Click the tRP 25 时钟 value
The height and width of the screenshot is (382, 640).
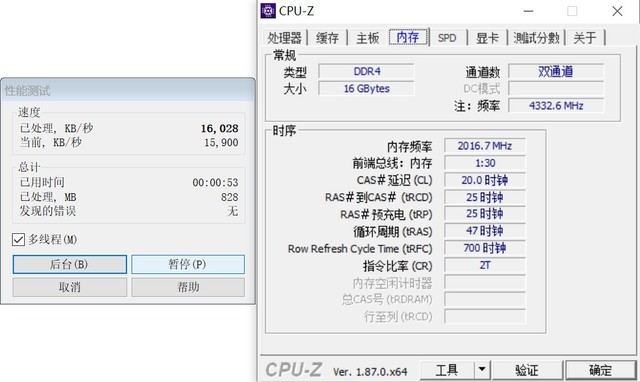tap(485, 214)
